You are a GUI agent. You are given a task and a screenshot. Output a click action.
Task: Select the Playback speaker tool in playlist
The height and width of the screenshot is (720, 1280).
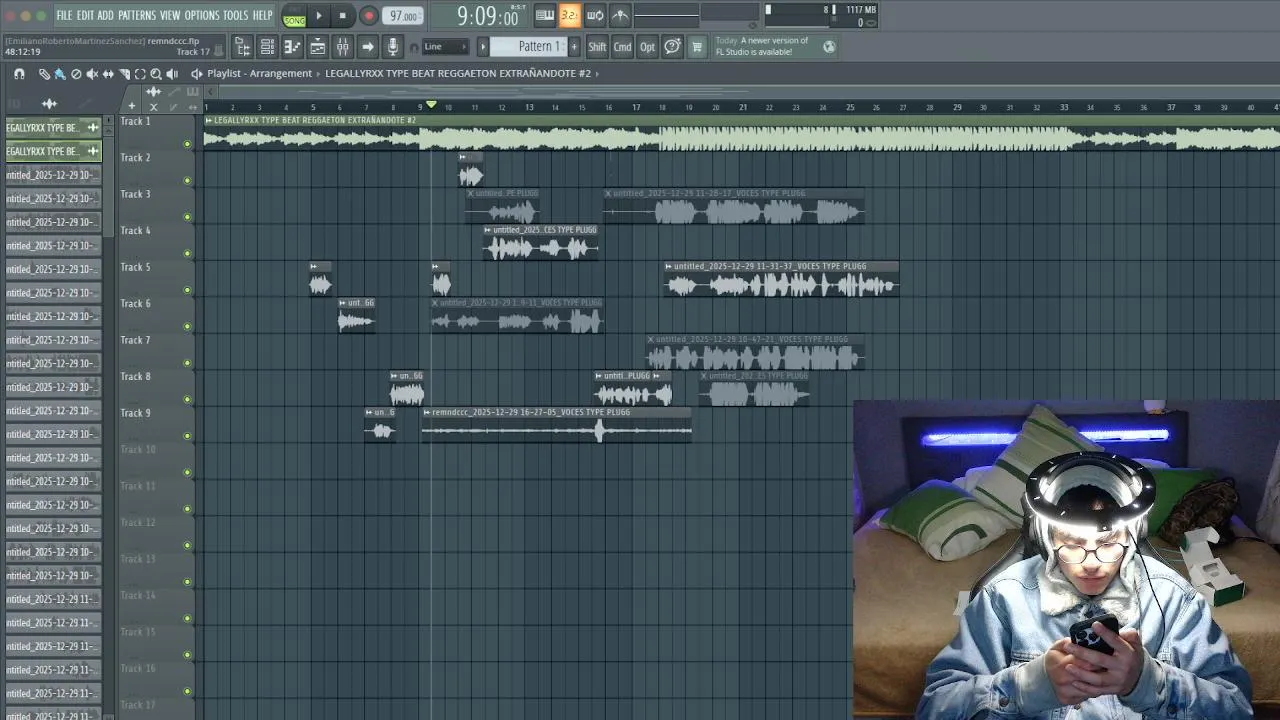[172, 74]
